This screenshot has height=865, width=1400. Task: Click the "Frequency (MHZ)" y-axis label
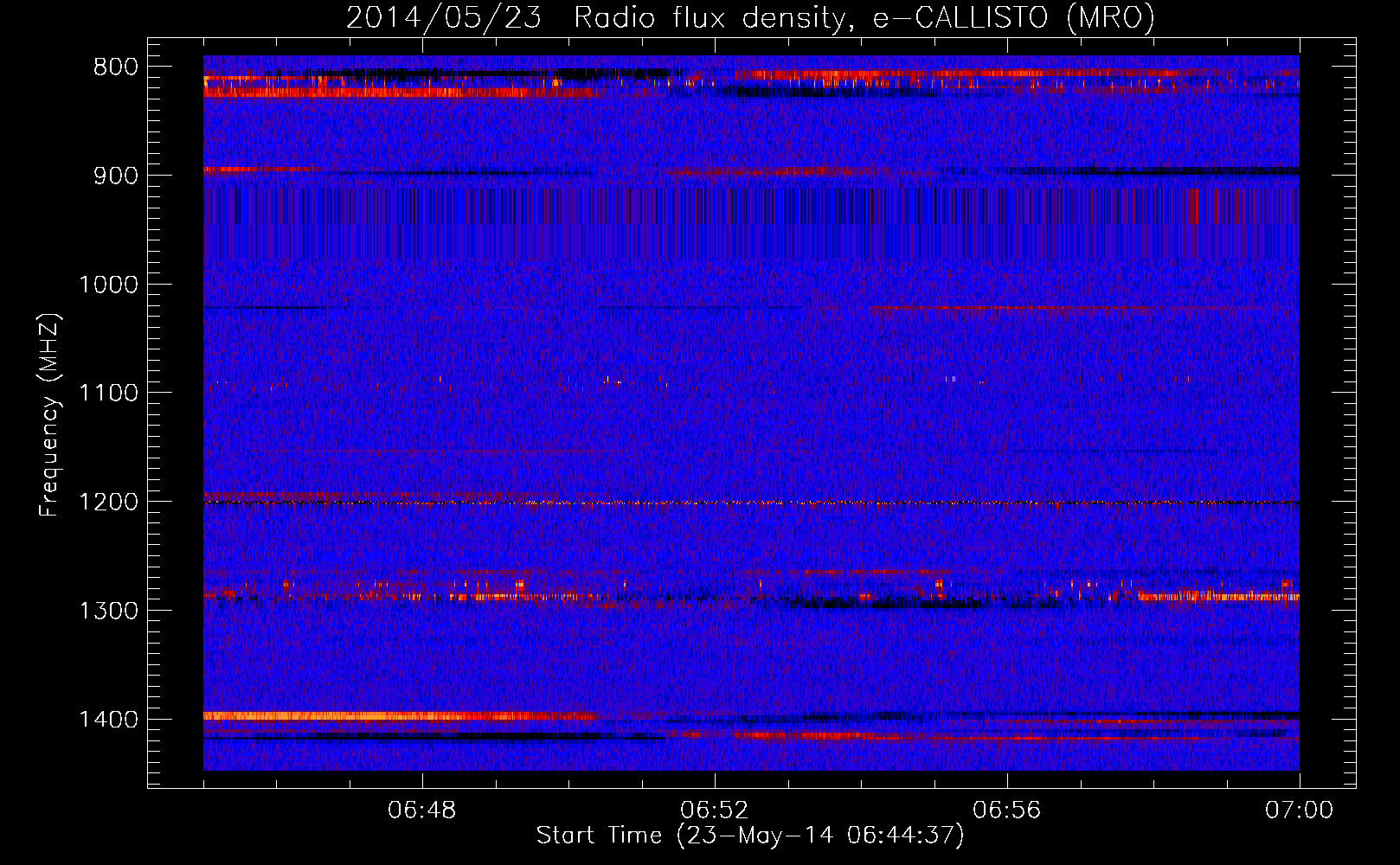[49, 415]
